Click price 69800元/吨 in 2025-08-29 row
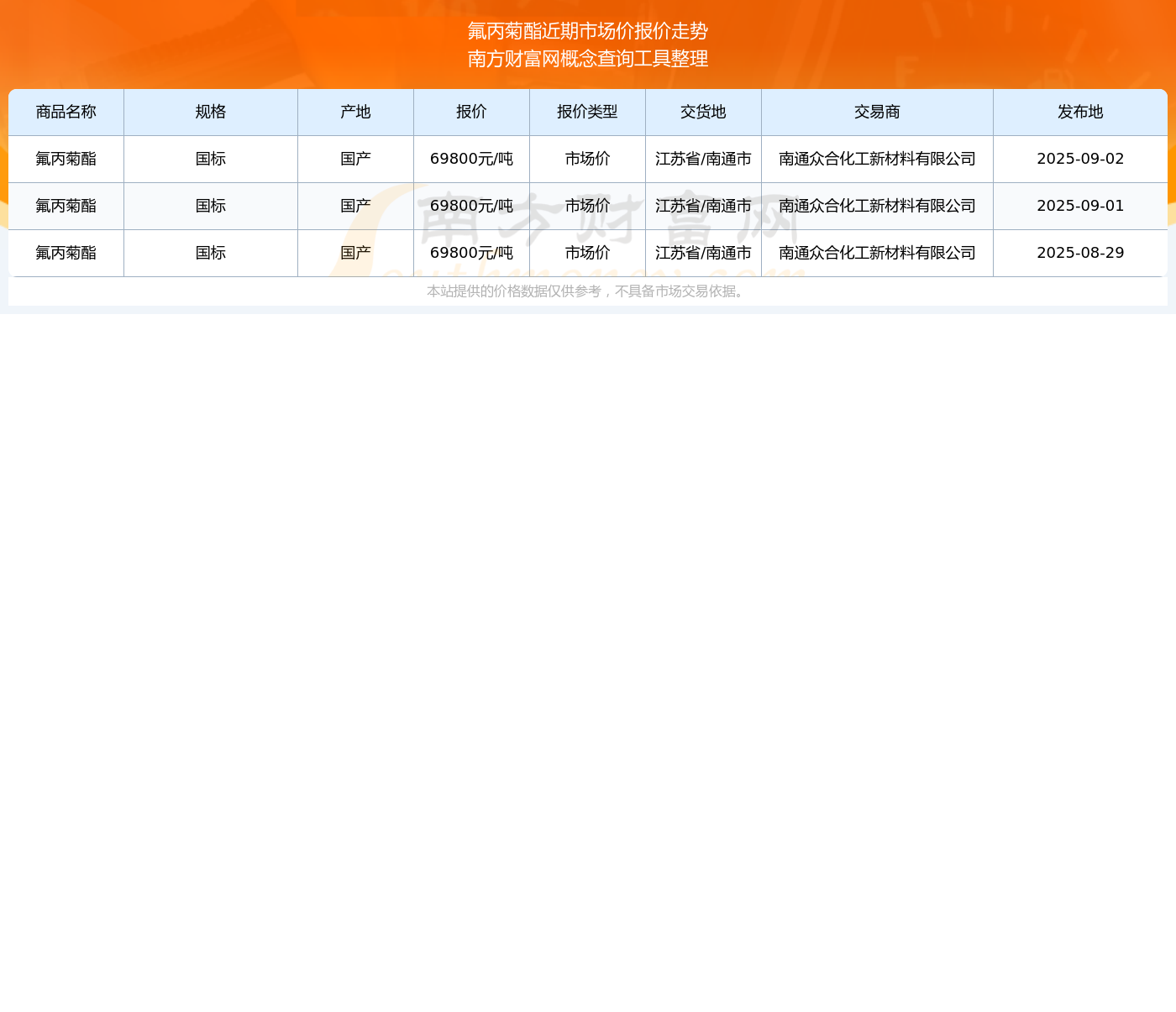Viewport: 1176px width, 1012px height. tap(472, 253)
